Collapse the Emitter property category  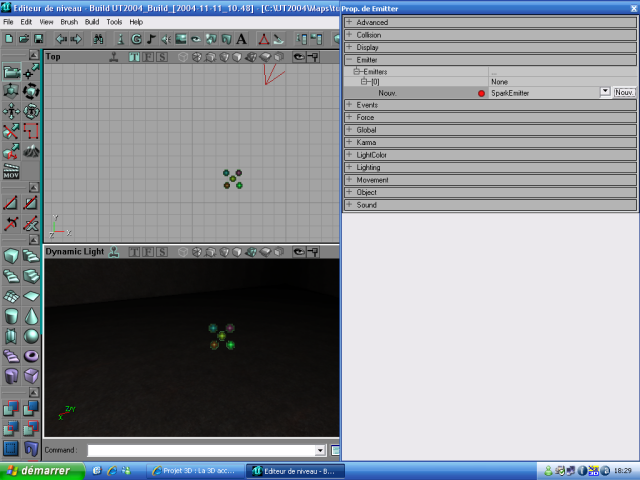(349, 60)
